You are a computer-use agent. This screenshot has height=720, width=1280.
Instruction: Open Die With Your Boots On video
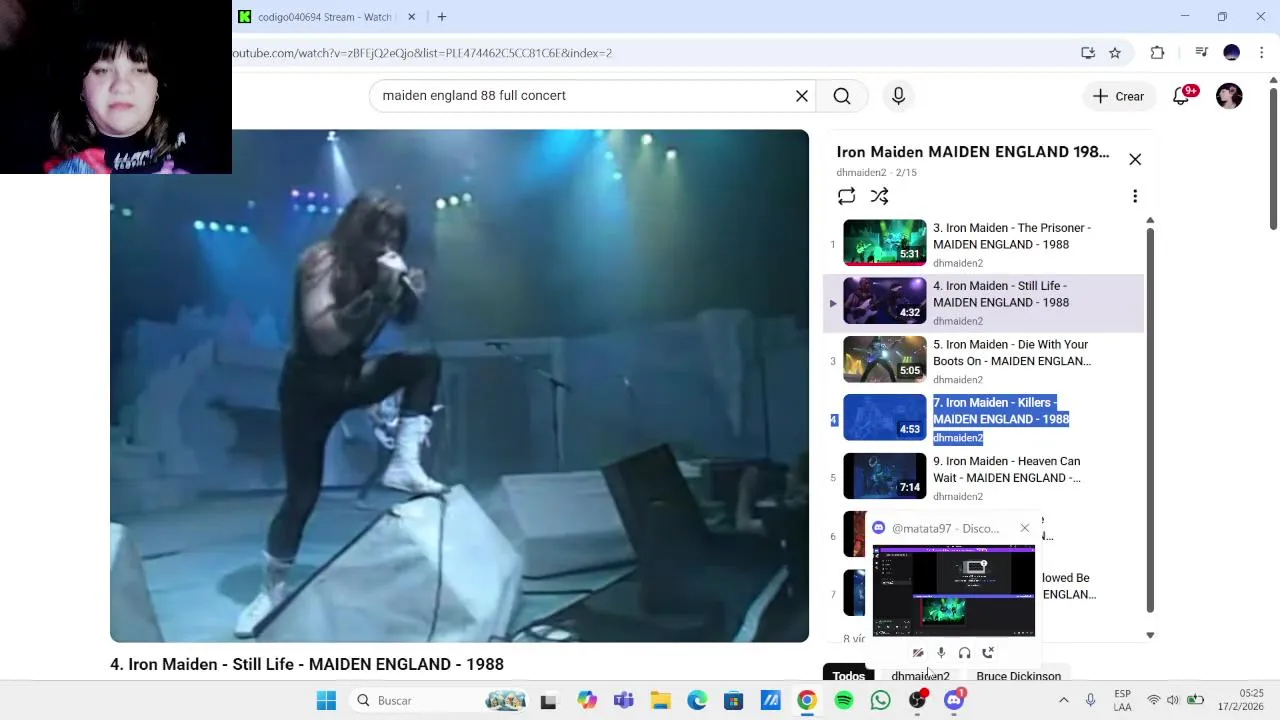[x=1012, y=353]
